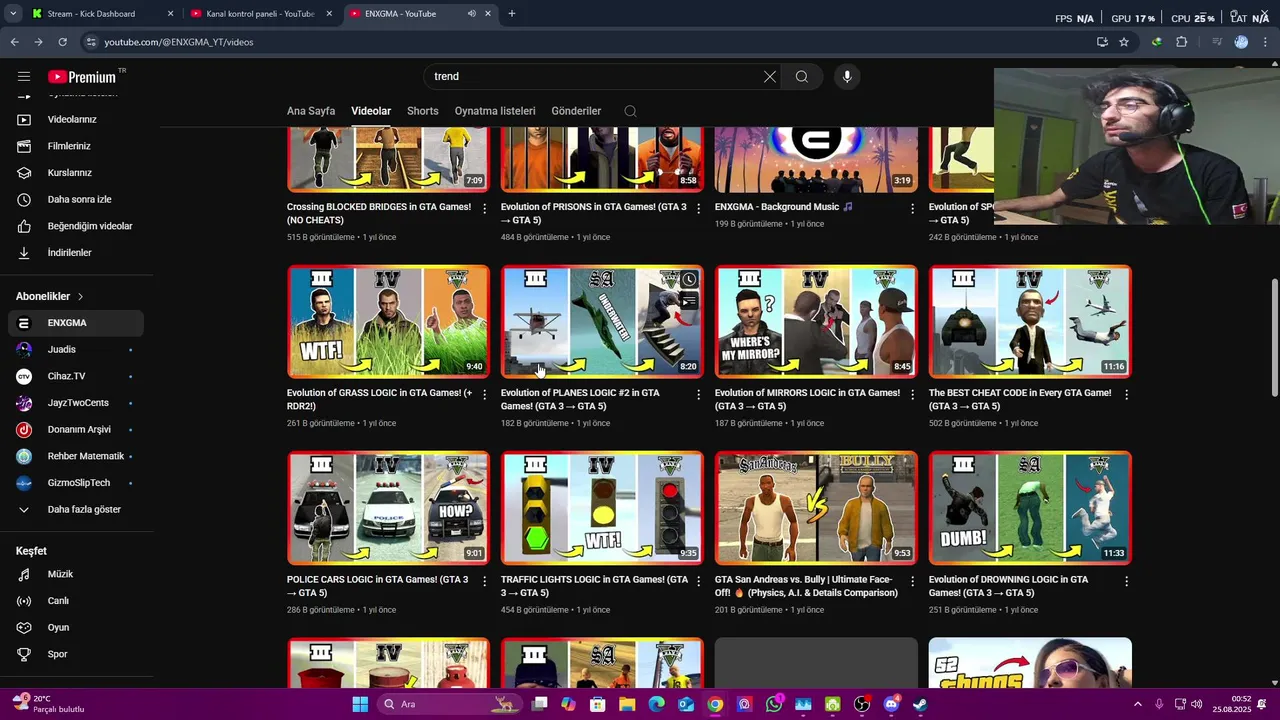
Task: Go to the Cihaz.TV subscription channel
Action: (x=76, y=376)
